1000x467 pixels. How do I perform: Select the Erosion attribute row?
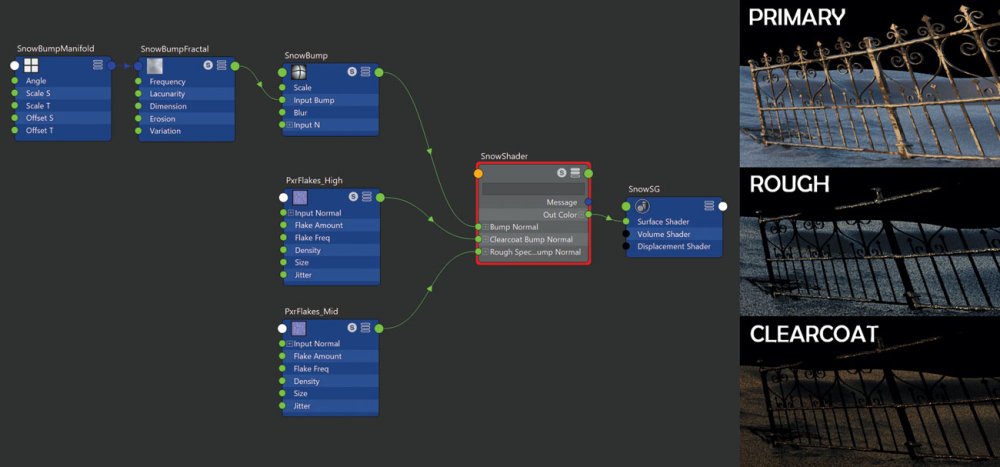[x=187, y=119]
